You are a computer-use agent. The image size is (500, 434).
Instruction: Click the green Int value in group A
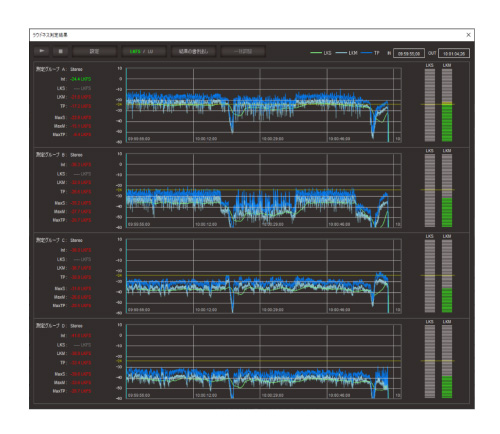pyautogui.click(x=80, y=79)
